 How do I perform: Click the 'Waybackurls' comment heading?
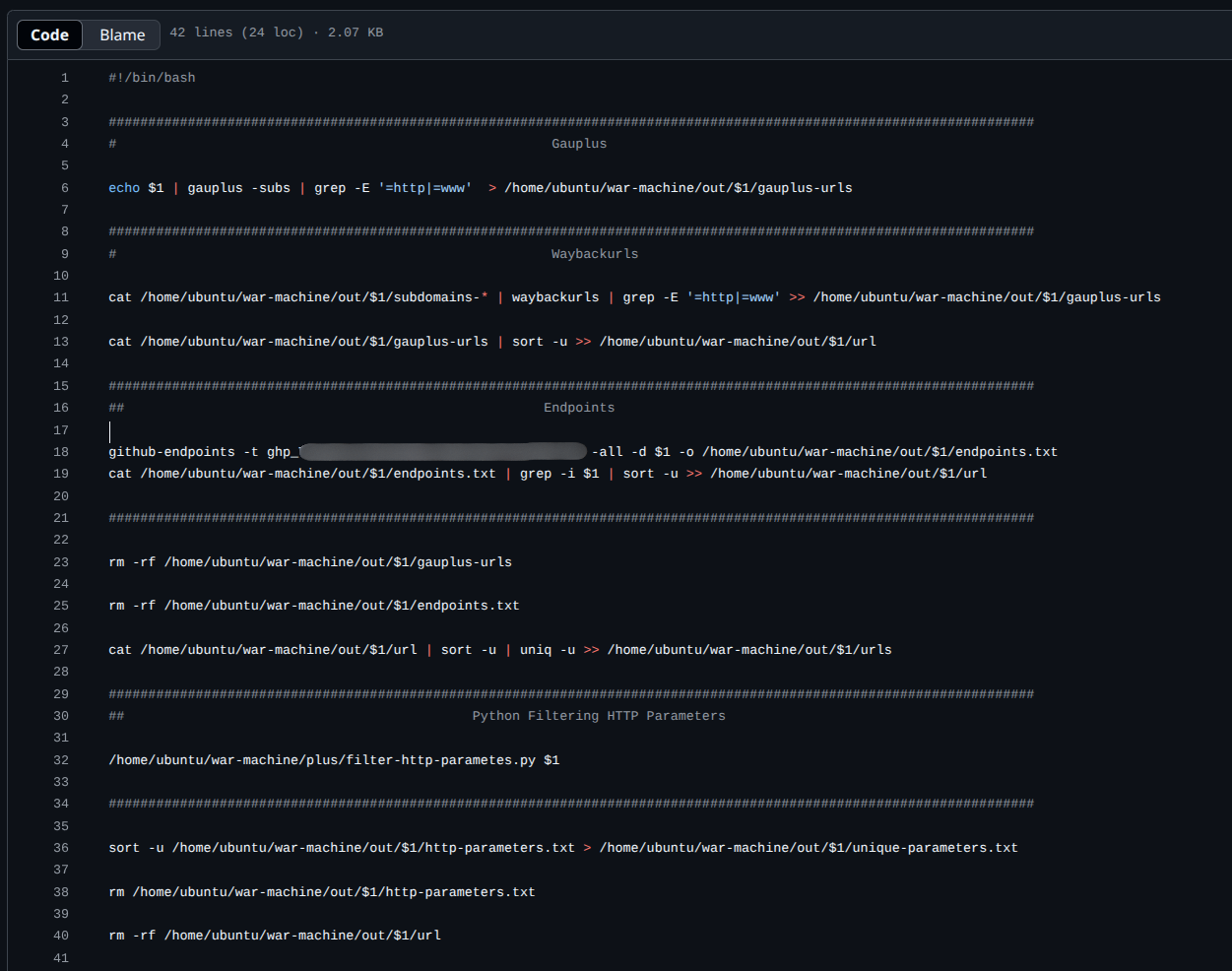[x=595, y=254]
